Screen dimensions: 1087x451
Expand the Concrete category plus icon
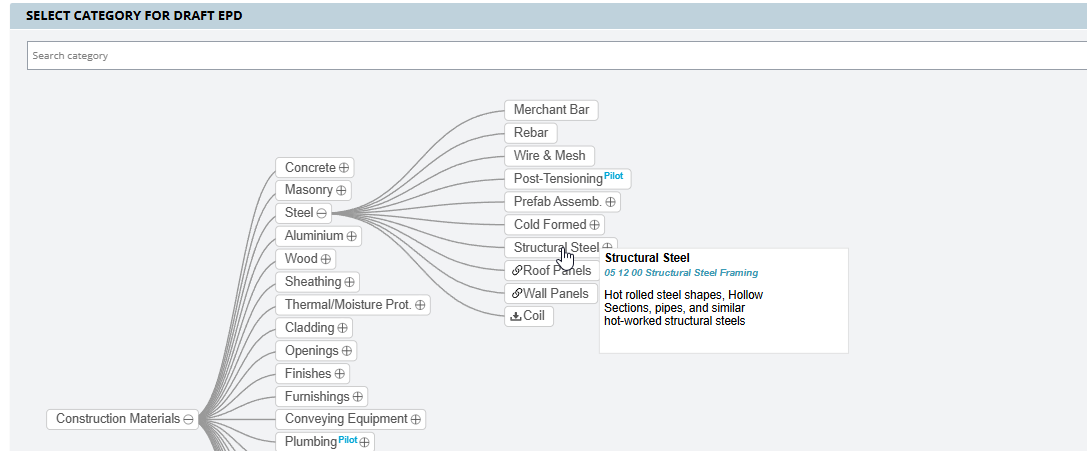[345, 168]
